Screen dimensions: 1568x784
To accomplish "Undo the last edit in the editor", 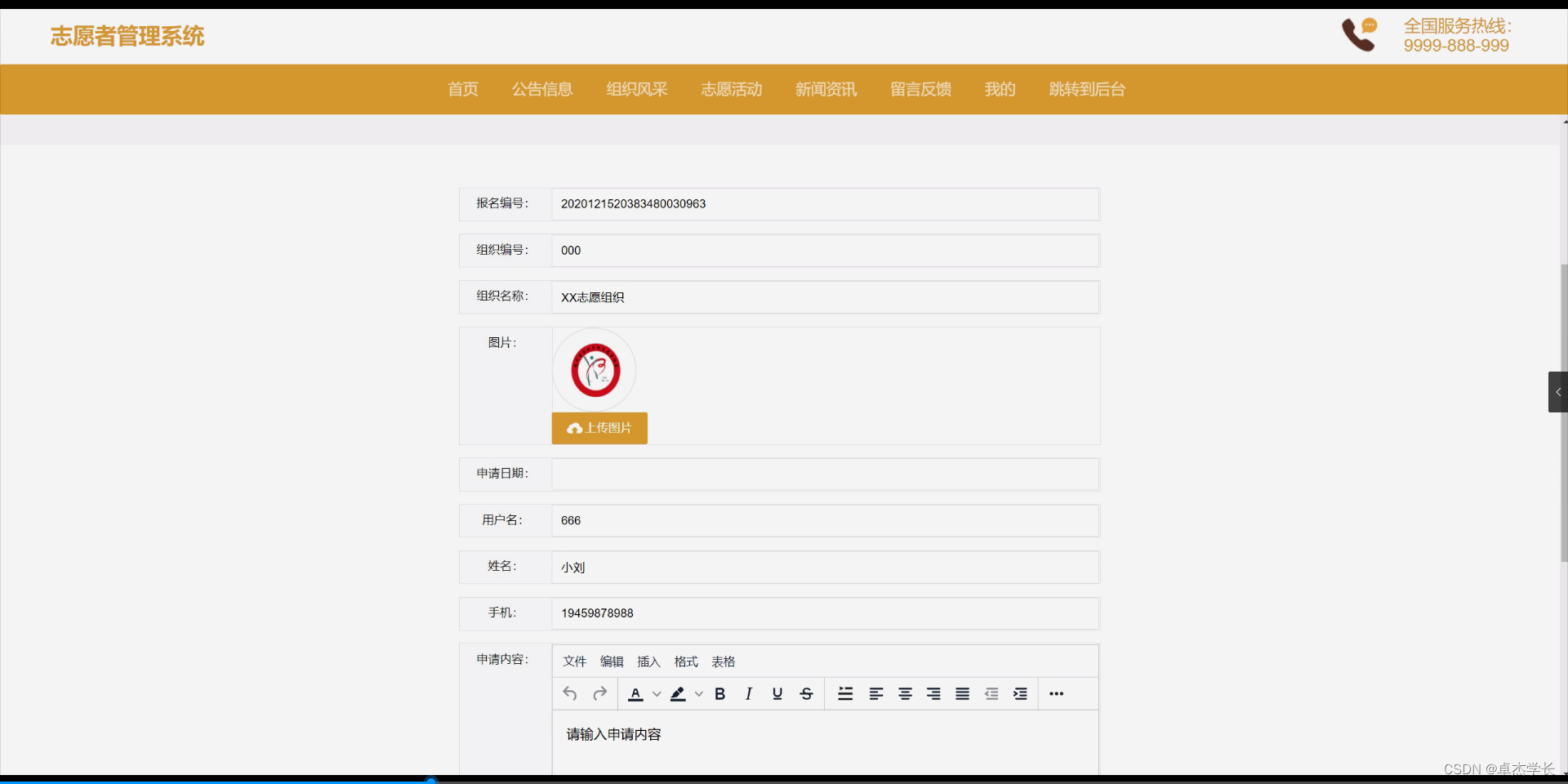I will (570, 693).
